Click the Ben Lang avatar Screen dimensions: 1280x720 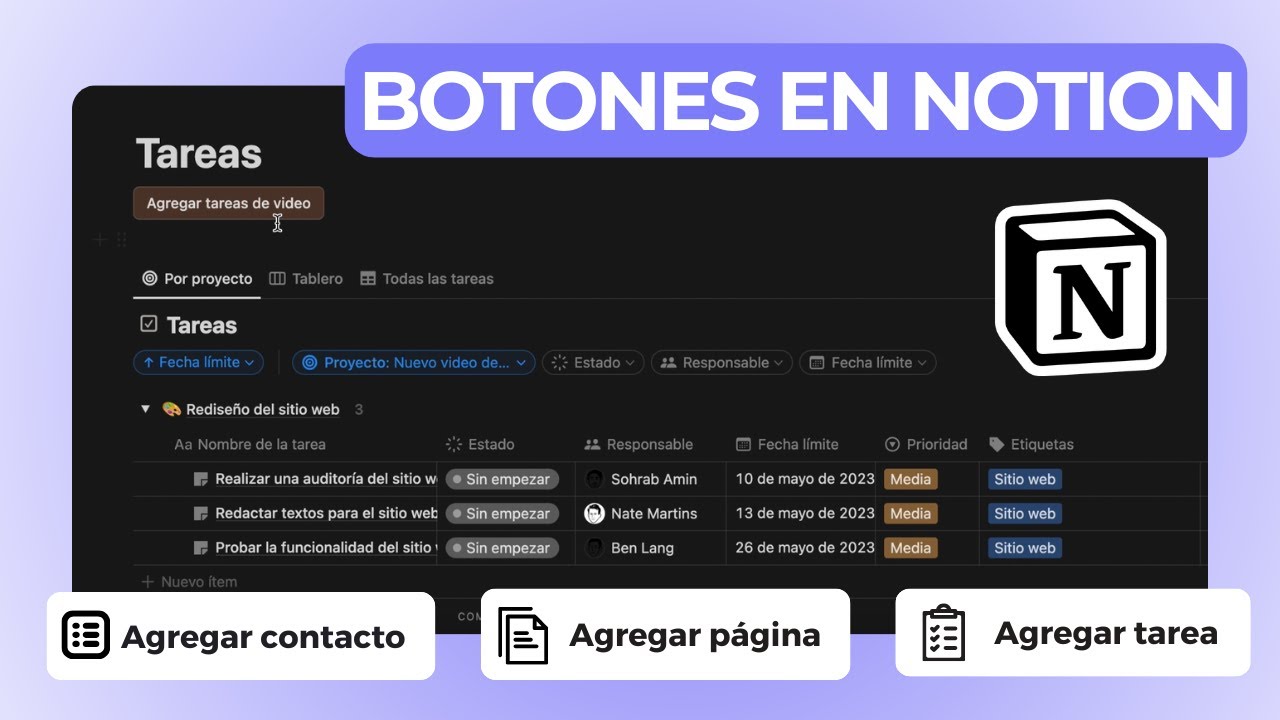coord(595,548)
